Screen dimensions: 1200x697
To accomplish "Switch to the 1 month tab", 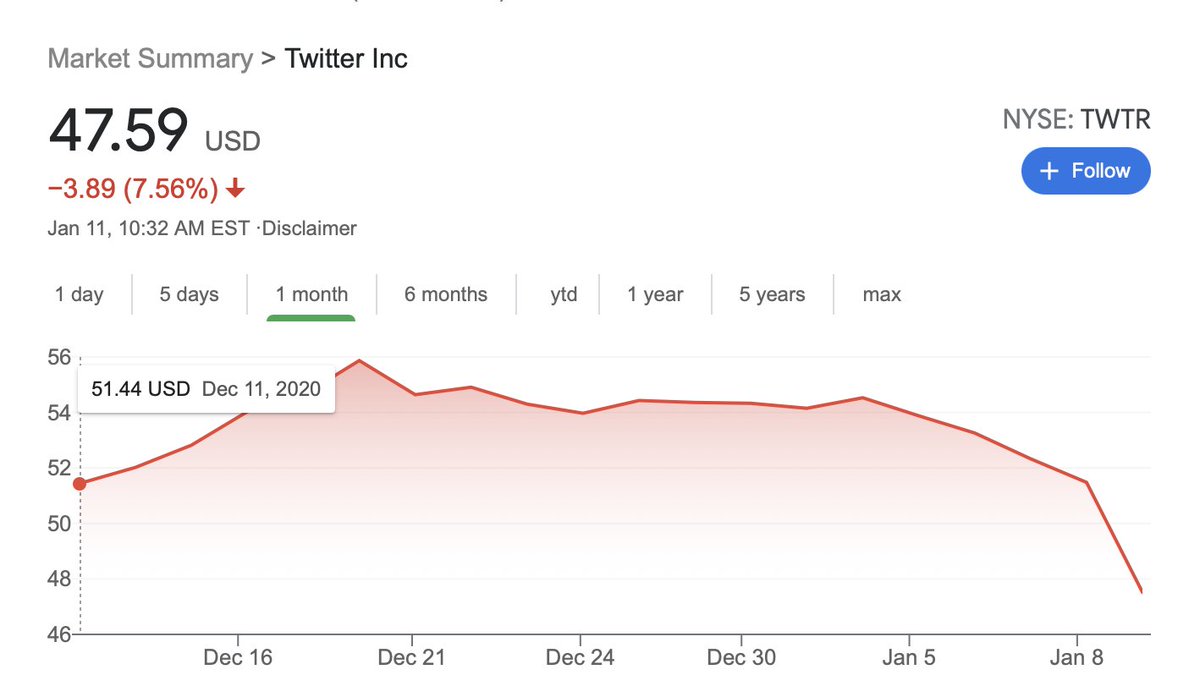I will (x=312, y=295).
